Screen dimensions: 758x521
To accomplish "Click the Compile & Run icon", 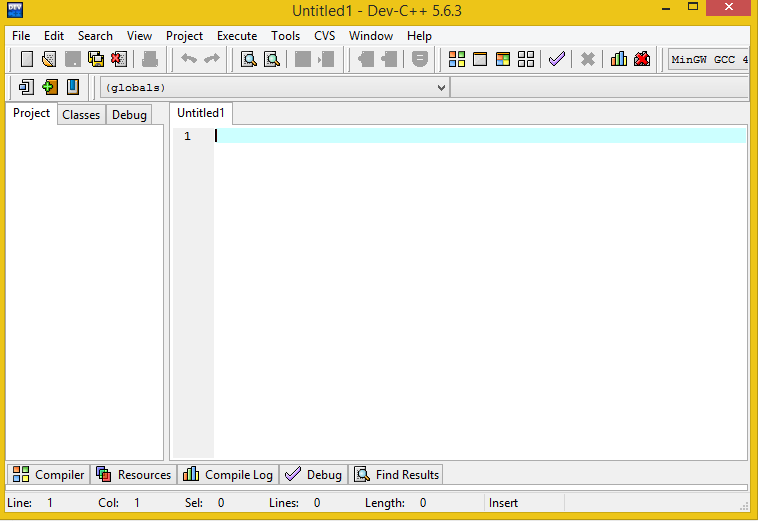I will pos(503,59).
